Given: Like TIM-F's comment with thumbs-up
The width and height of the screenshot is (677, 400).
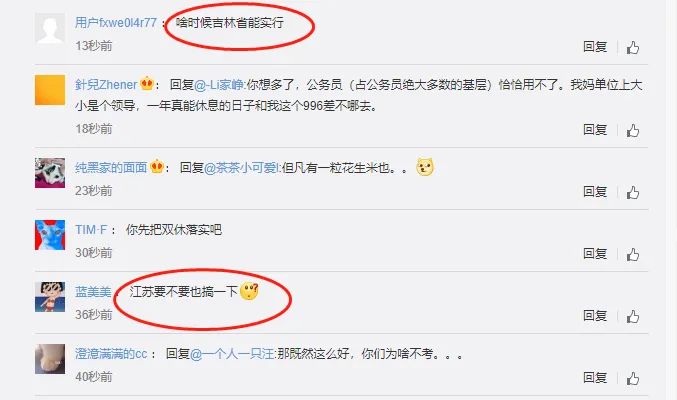Looking at the screenshot, I should pos(633,254).
